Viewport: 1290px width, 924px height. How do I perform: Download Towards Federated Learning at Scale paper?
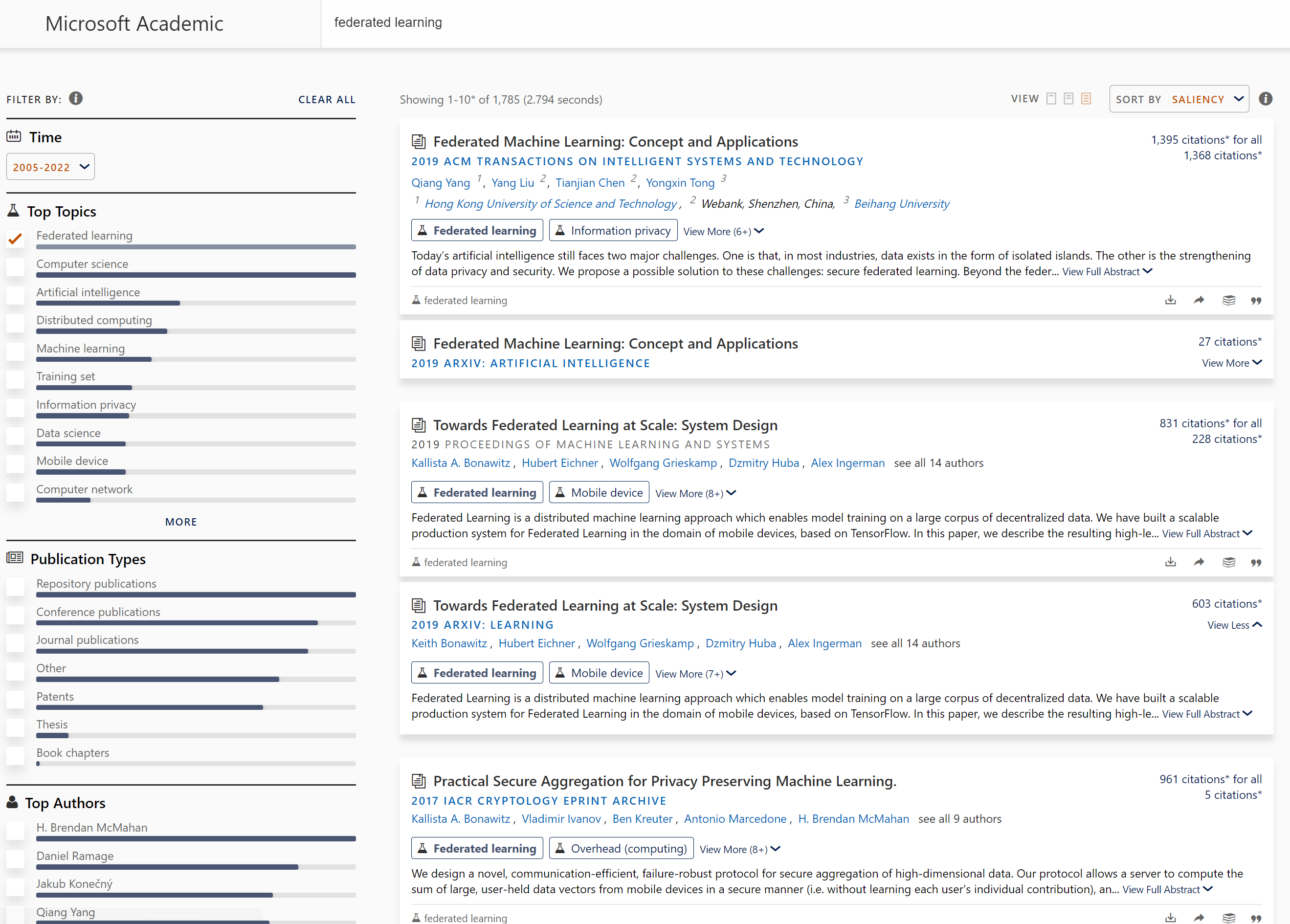pos(1171,562)
